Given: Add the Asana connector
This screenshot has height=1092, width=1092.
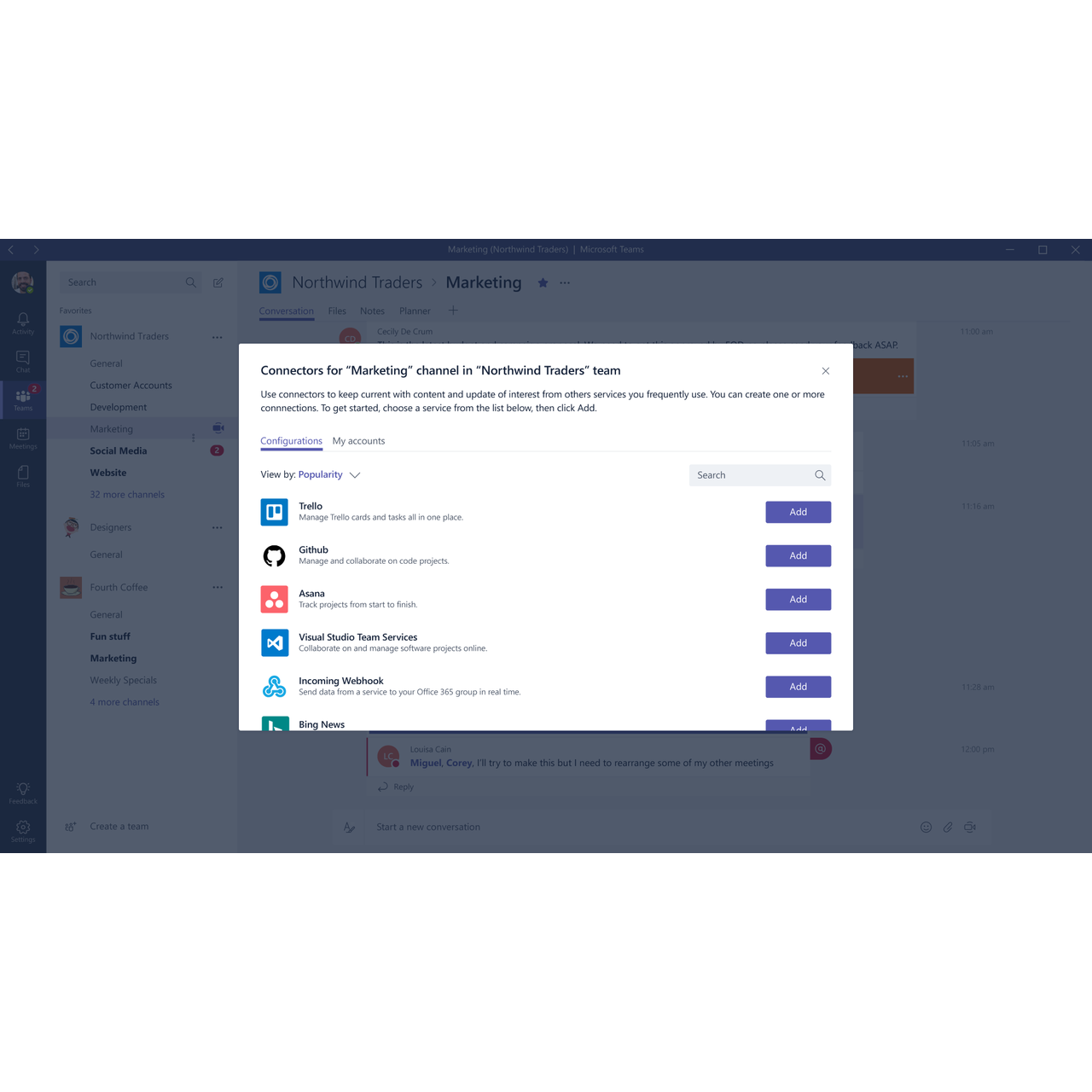Looking at the screenshot, I should (798, 599).
